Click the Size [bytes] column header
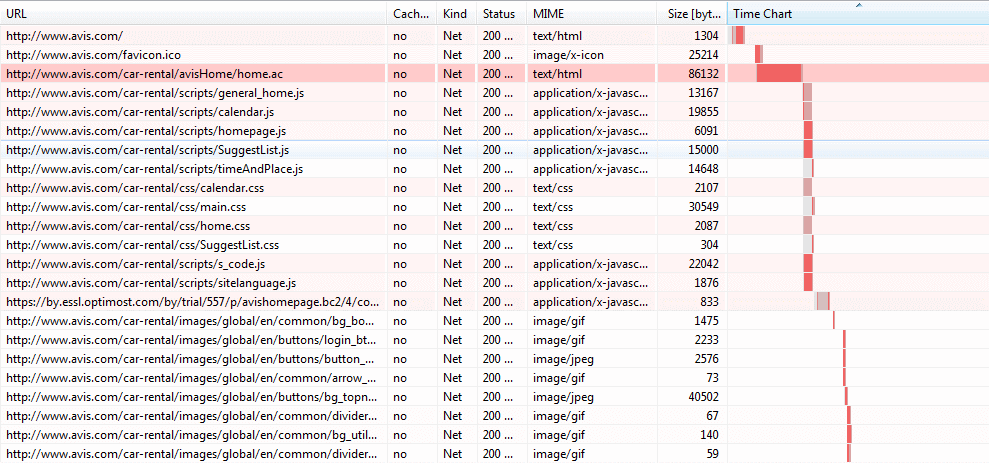The image size is (989, 463). (692, 13)
